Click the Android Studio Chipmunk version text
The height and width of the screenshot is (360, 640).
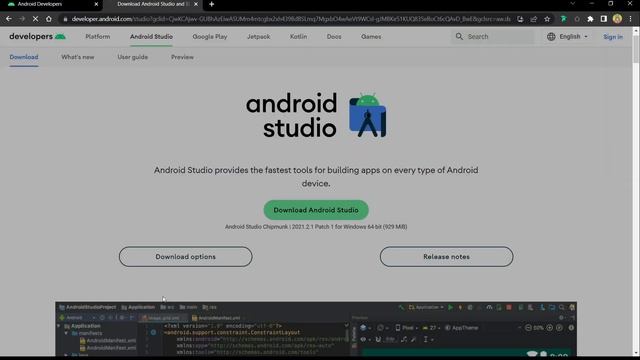coord(316,227)
